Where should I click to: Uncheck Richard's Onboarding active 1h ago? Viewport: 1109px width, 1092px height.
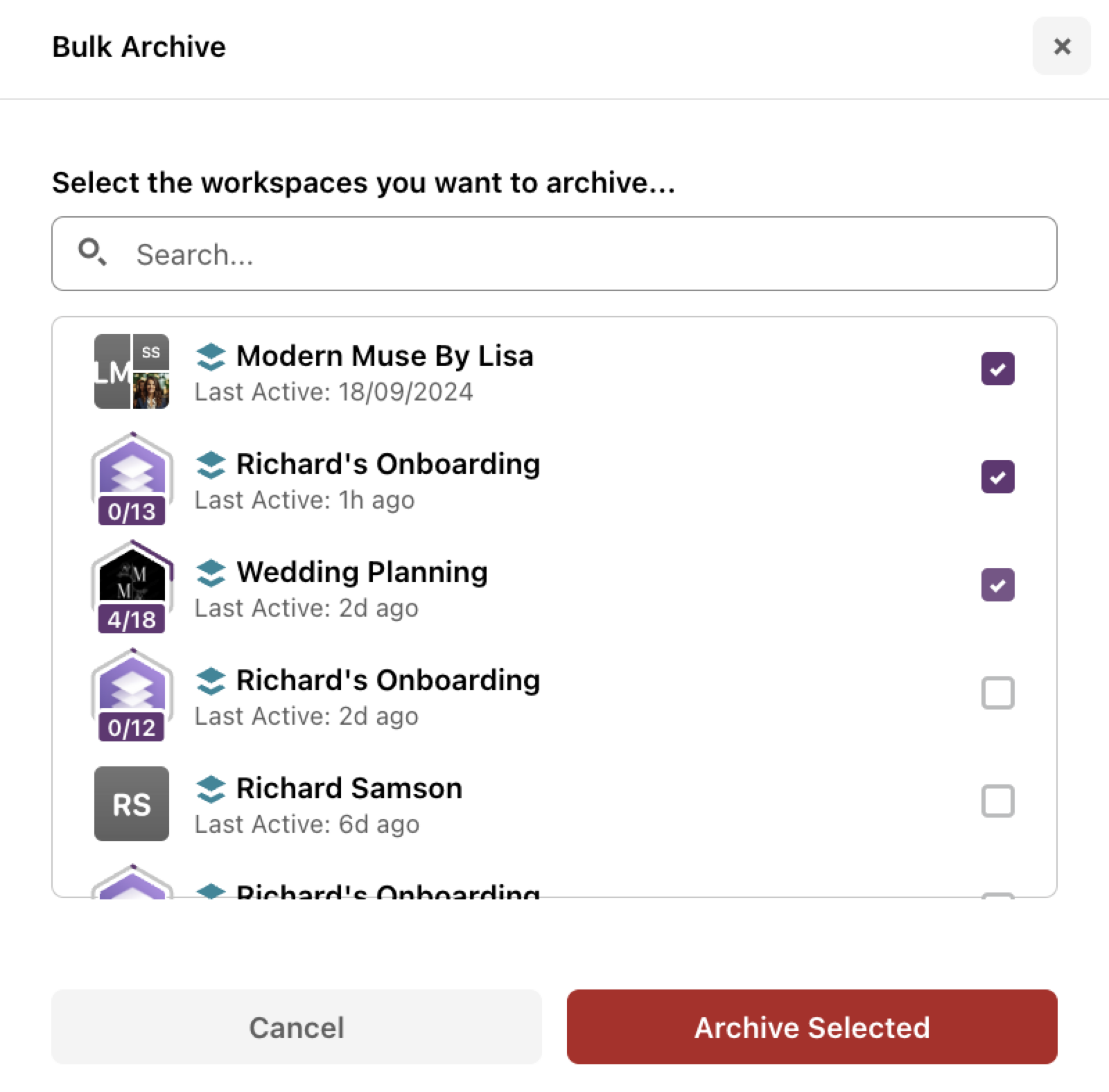point(997,477)
